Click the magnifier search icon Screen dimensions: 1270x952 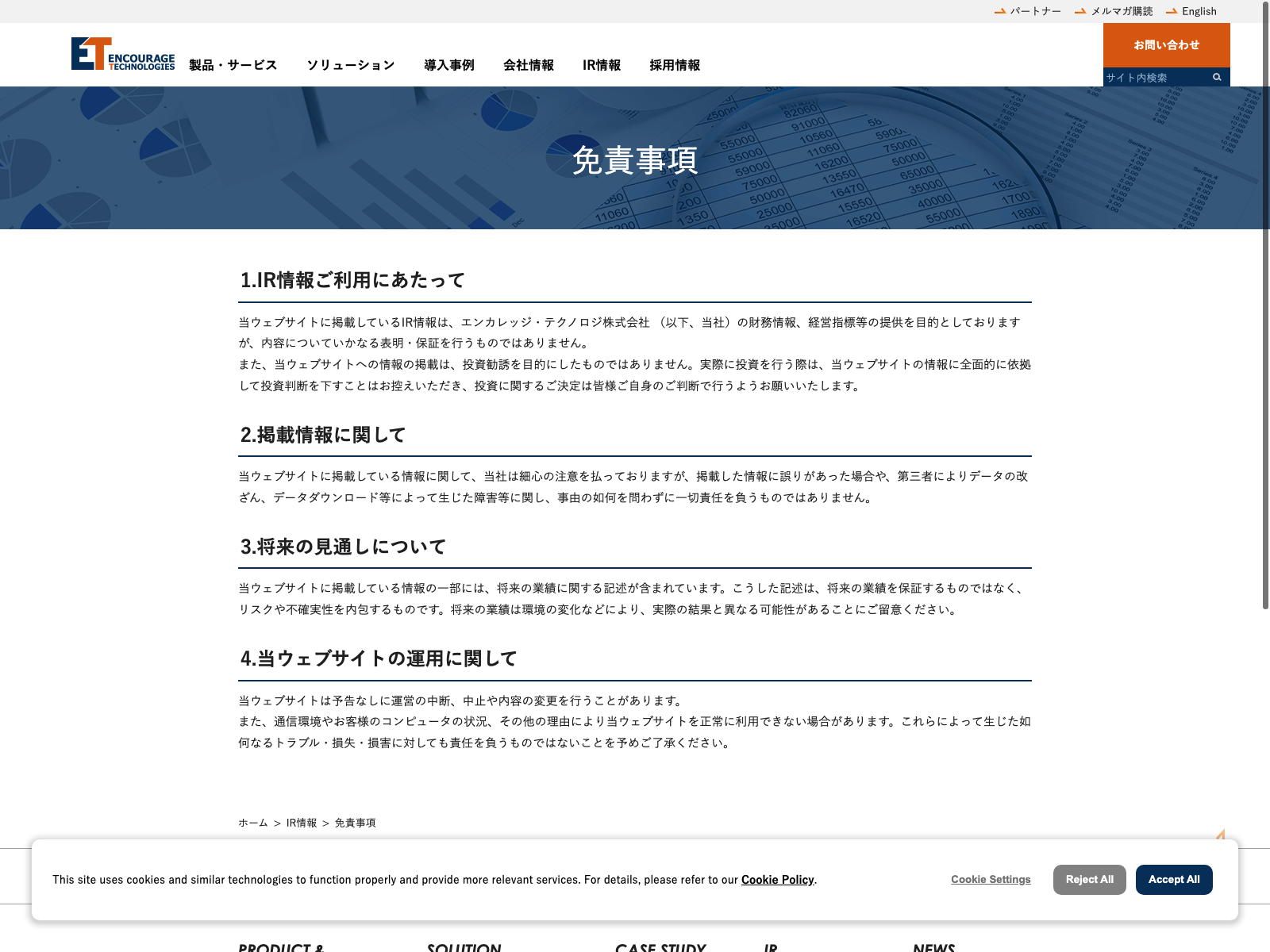pos(1217,77)
